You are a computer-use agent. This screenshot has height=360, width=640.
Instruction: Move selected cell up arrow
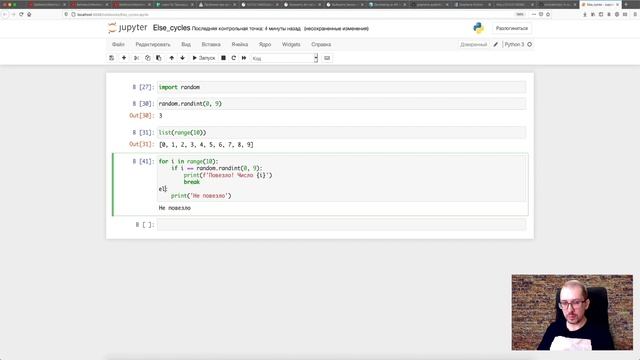click(x=171, y=58)
